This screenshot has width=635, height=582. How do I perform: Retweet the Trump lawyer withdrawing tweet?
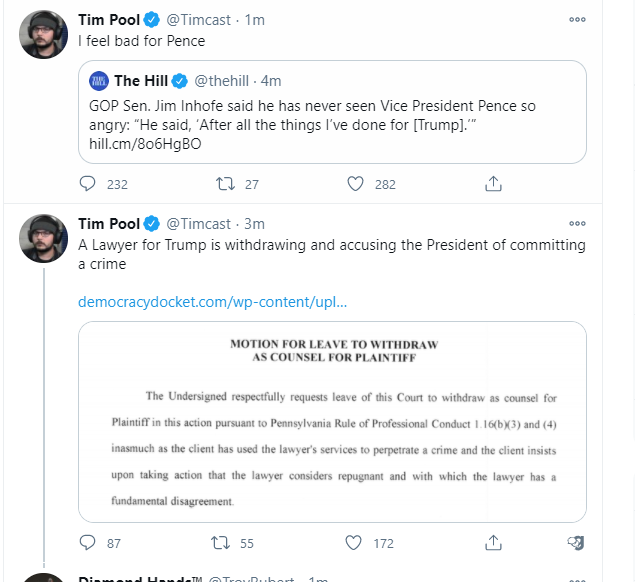220,542
